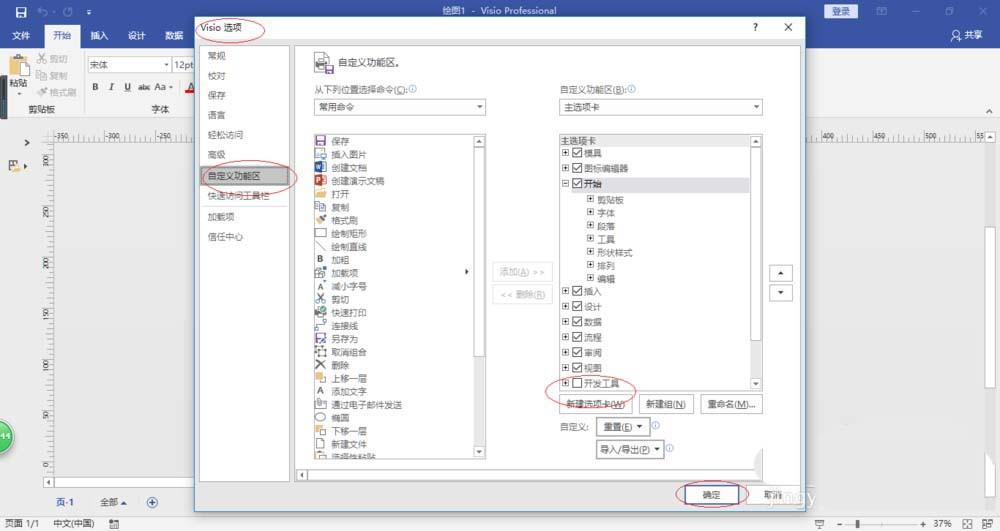
Task: Open the 信任中心 options category
Action: [x=225, y=236]
